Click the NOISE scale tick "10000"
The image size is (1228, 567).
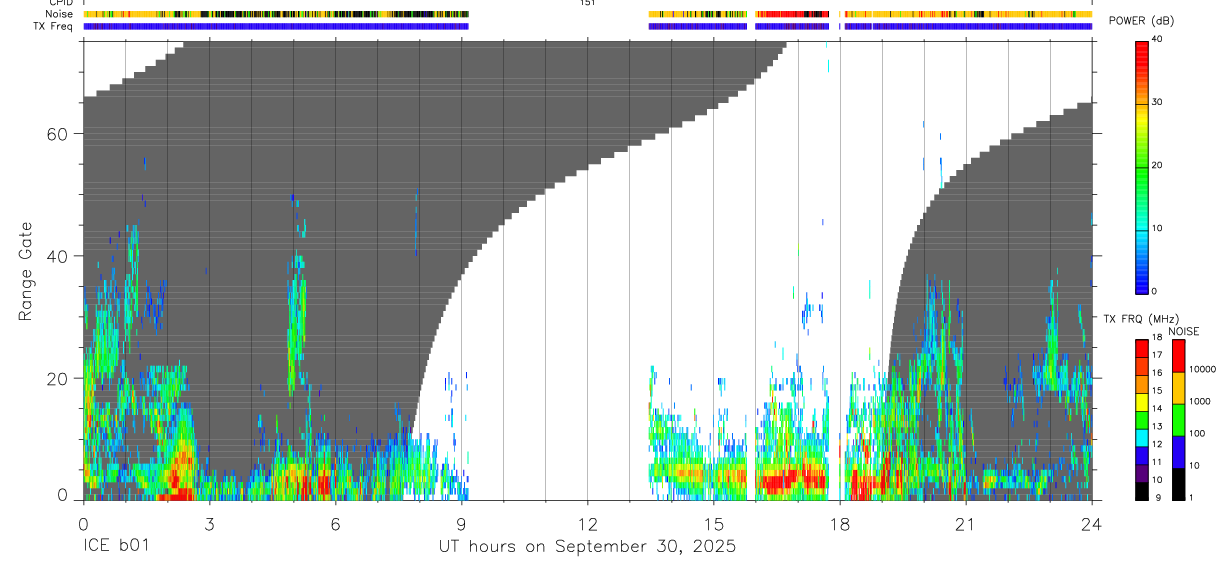click(1202, 370)
